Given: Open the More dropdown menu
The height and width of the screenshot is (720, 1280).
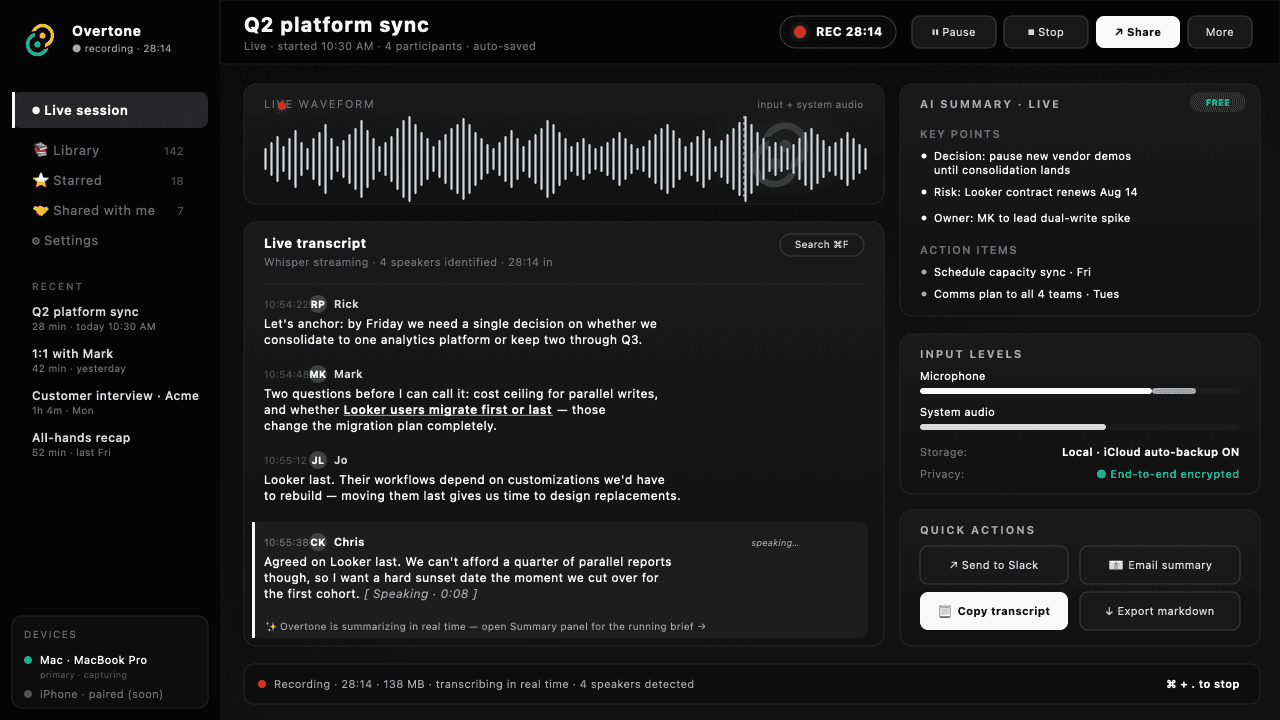Looking at the screenshot, I should pyautogui.click(x=1219, y=31).
